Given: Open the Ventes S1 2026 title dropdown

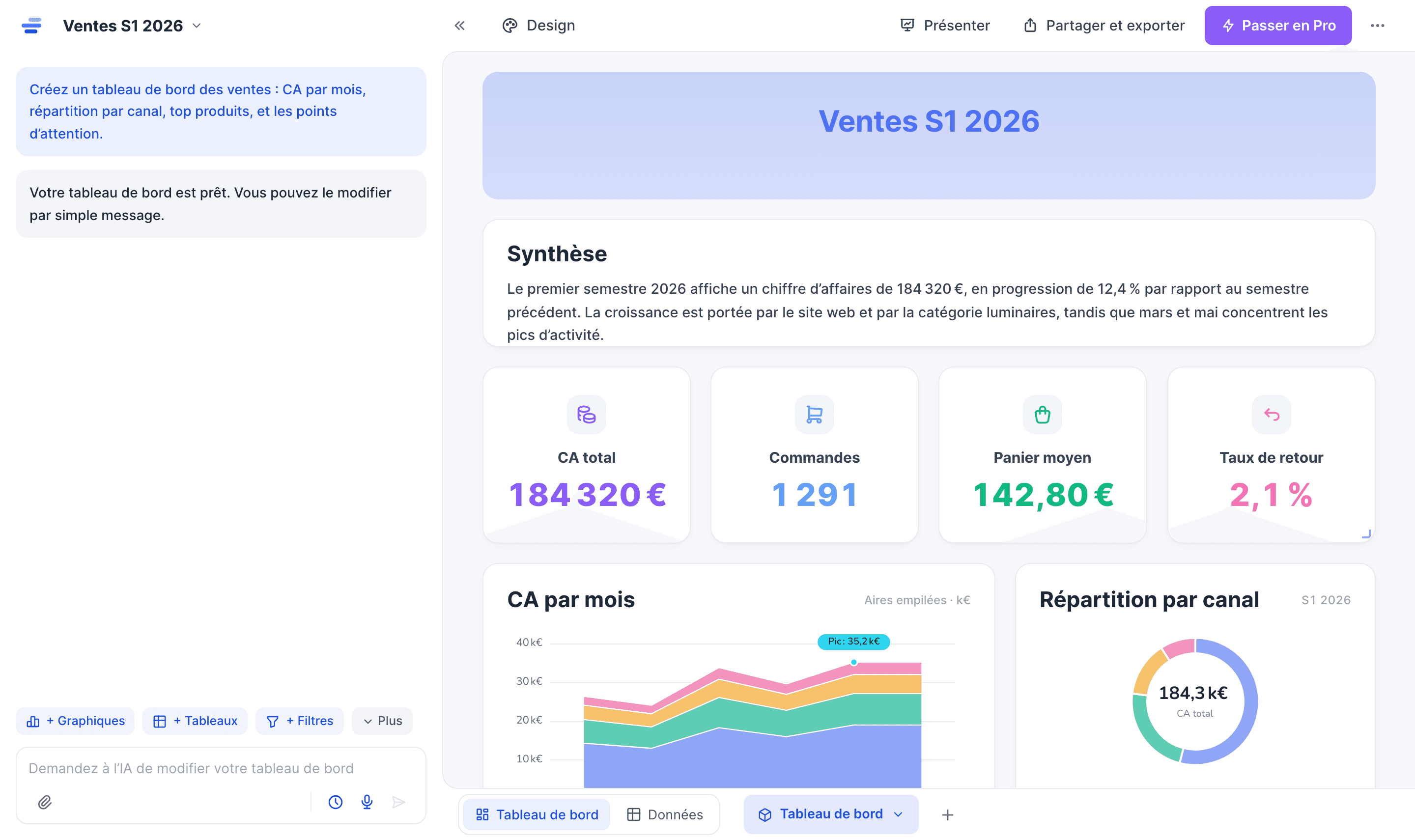Looking at the screenshot, I should point(133,26).
